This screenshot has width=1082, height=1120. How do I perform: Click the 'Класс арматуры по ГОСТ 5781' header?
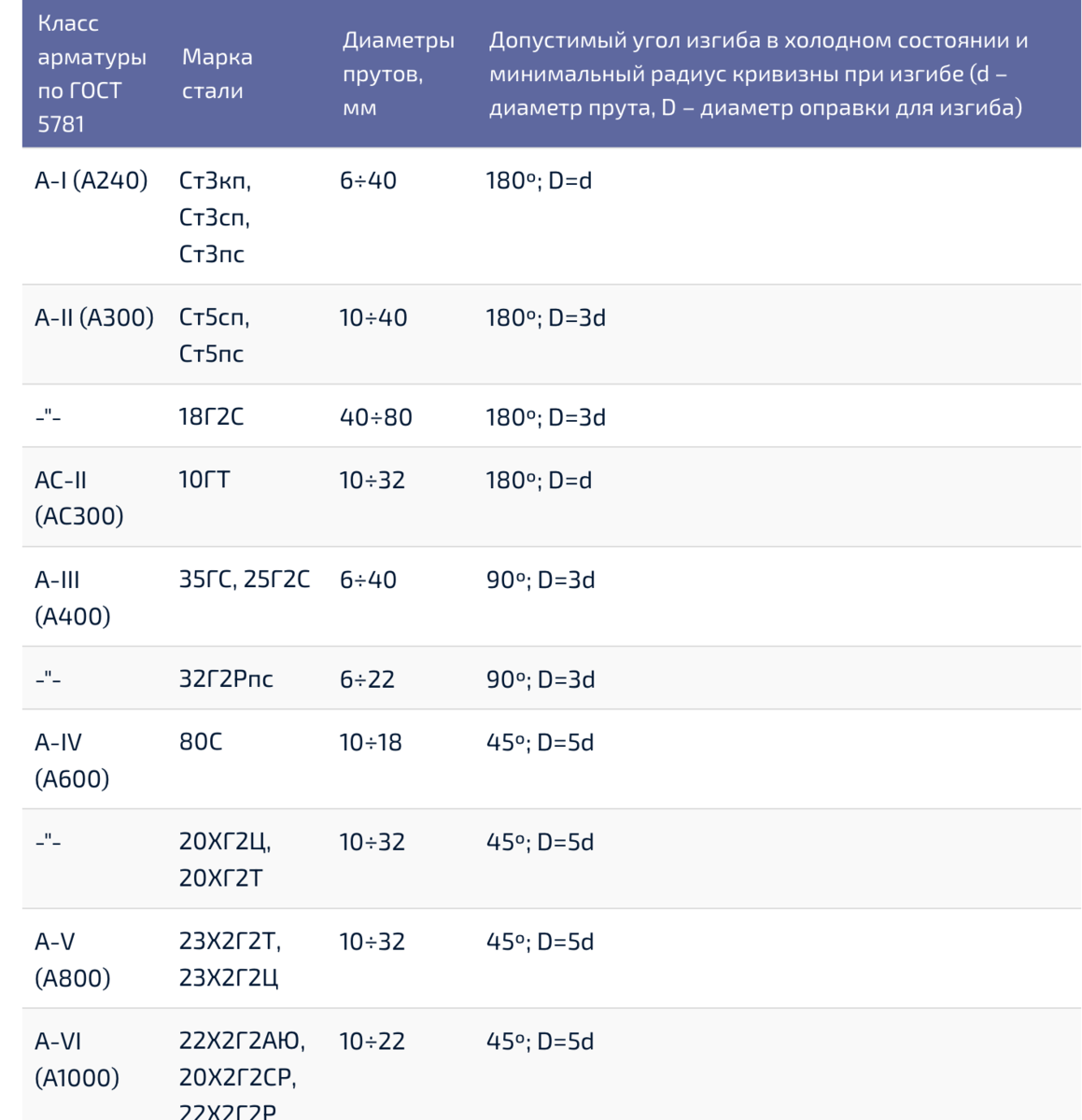point(91,74)
